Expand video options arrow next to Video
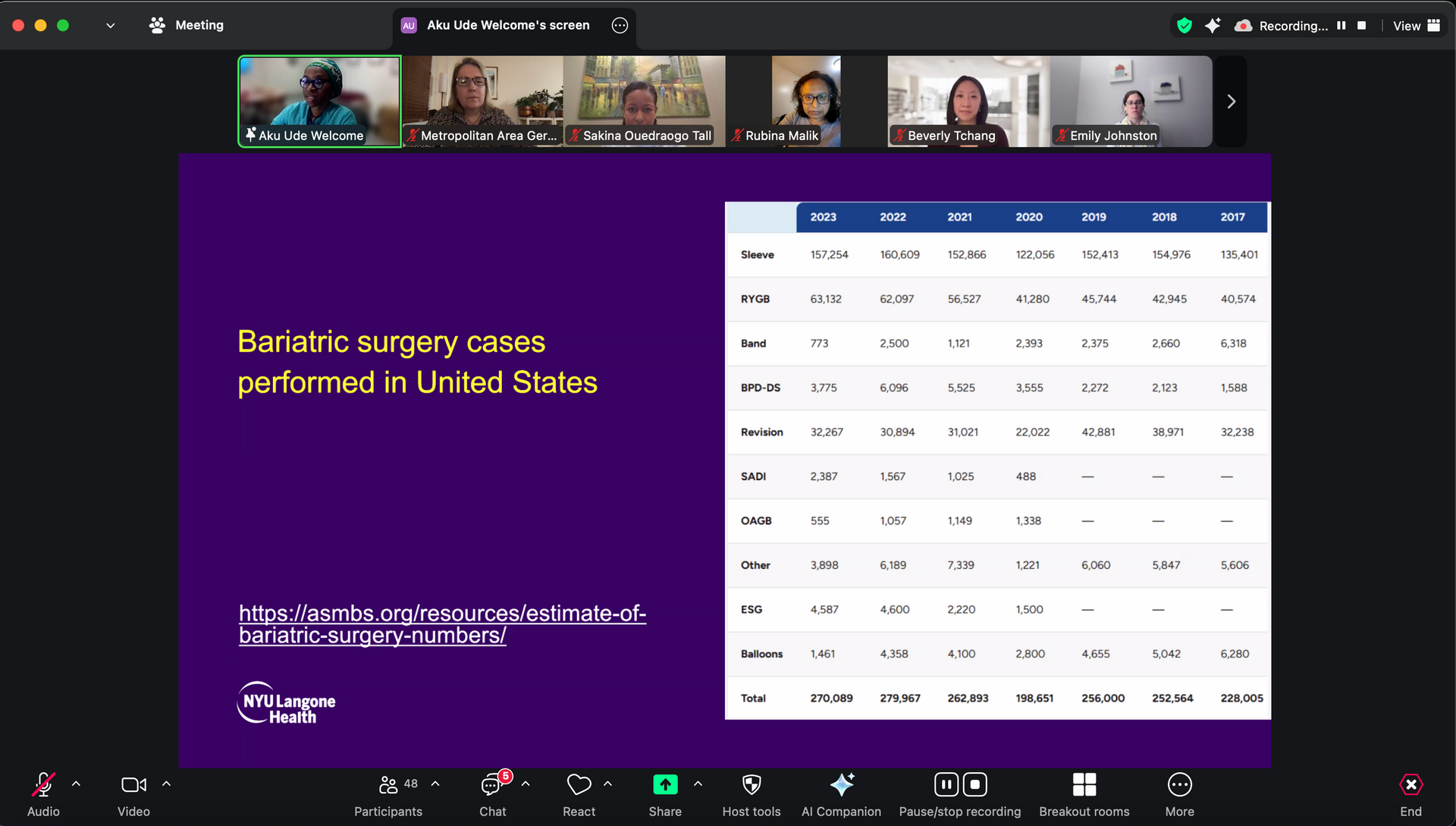 coord(166,784)
